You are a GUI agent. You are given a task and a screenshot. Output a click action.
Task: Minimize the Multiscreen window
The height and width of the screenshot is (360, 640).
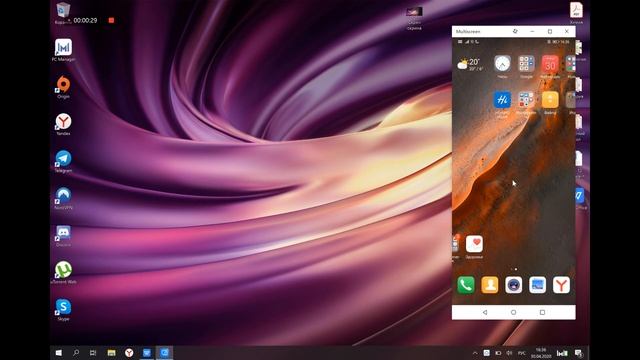532,31
